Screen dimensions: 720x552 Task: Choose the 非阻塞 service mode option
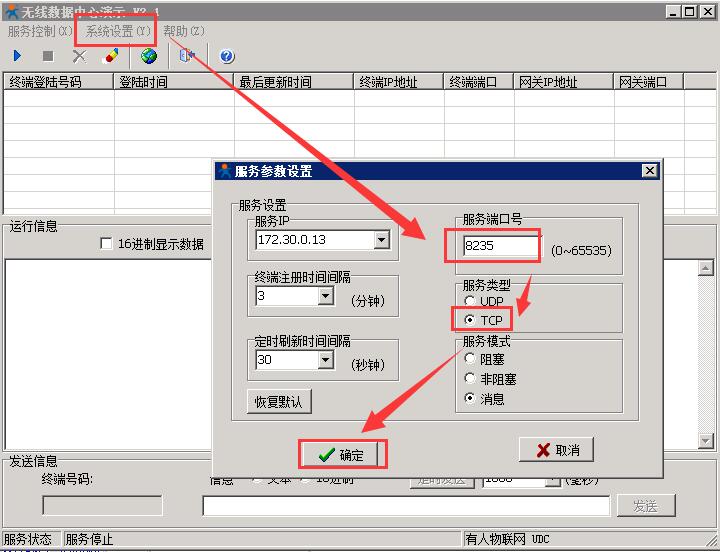tap(470, 379)
